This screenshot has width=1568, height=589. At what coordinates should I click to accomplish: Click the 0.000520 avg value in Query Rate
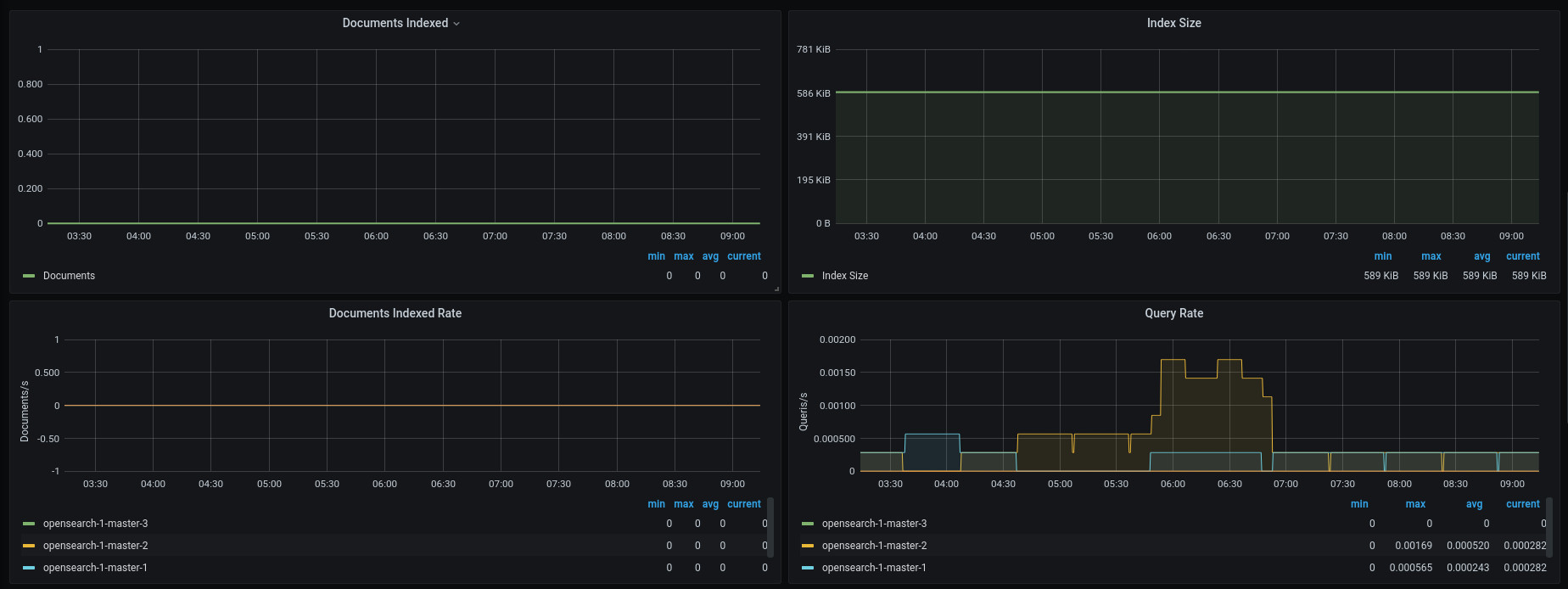1468,546
